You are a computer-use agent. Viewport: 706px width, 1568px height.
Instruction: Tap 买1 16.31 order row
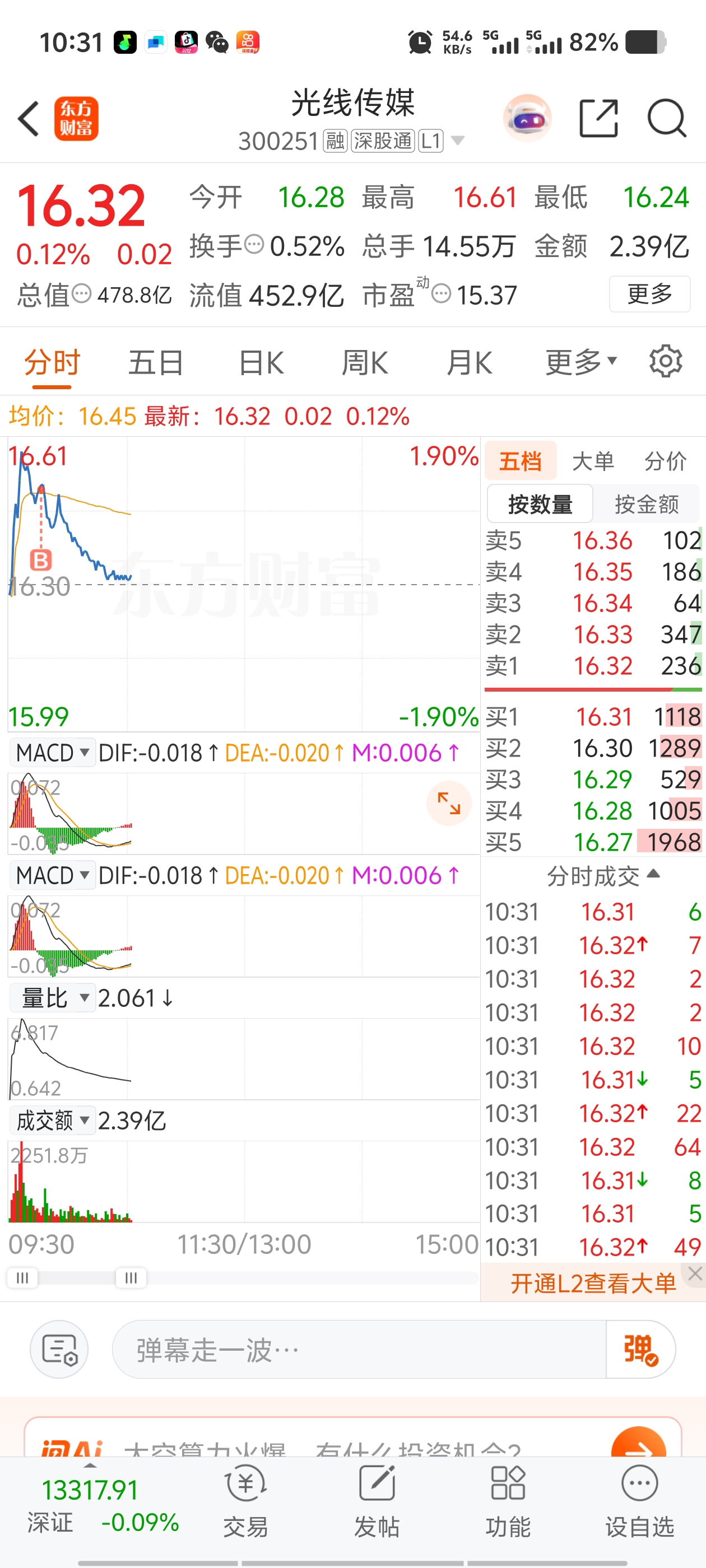(x=593, y=716)
